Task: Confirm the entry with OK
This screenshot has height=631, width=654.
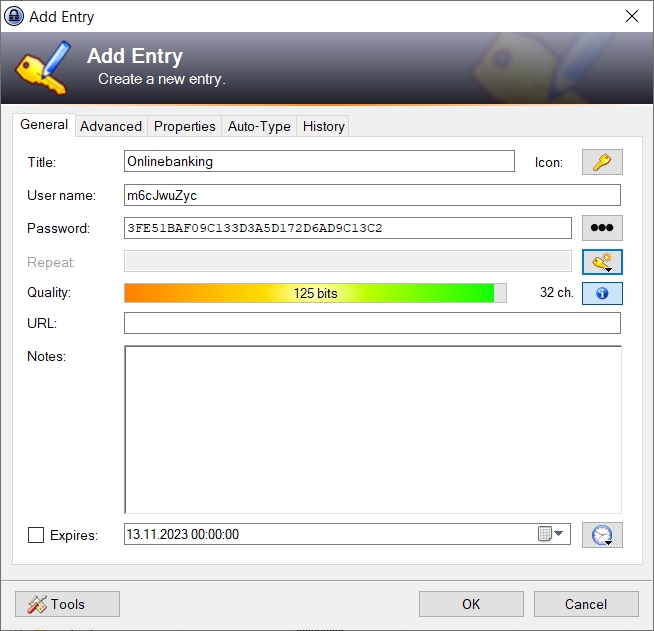Action: tap(471, 604)
